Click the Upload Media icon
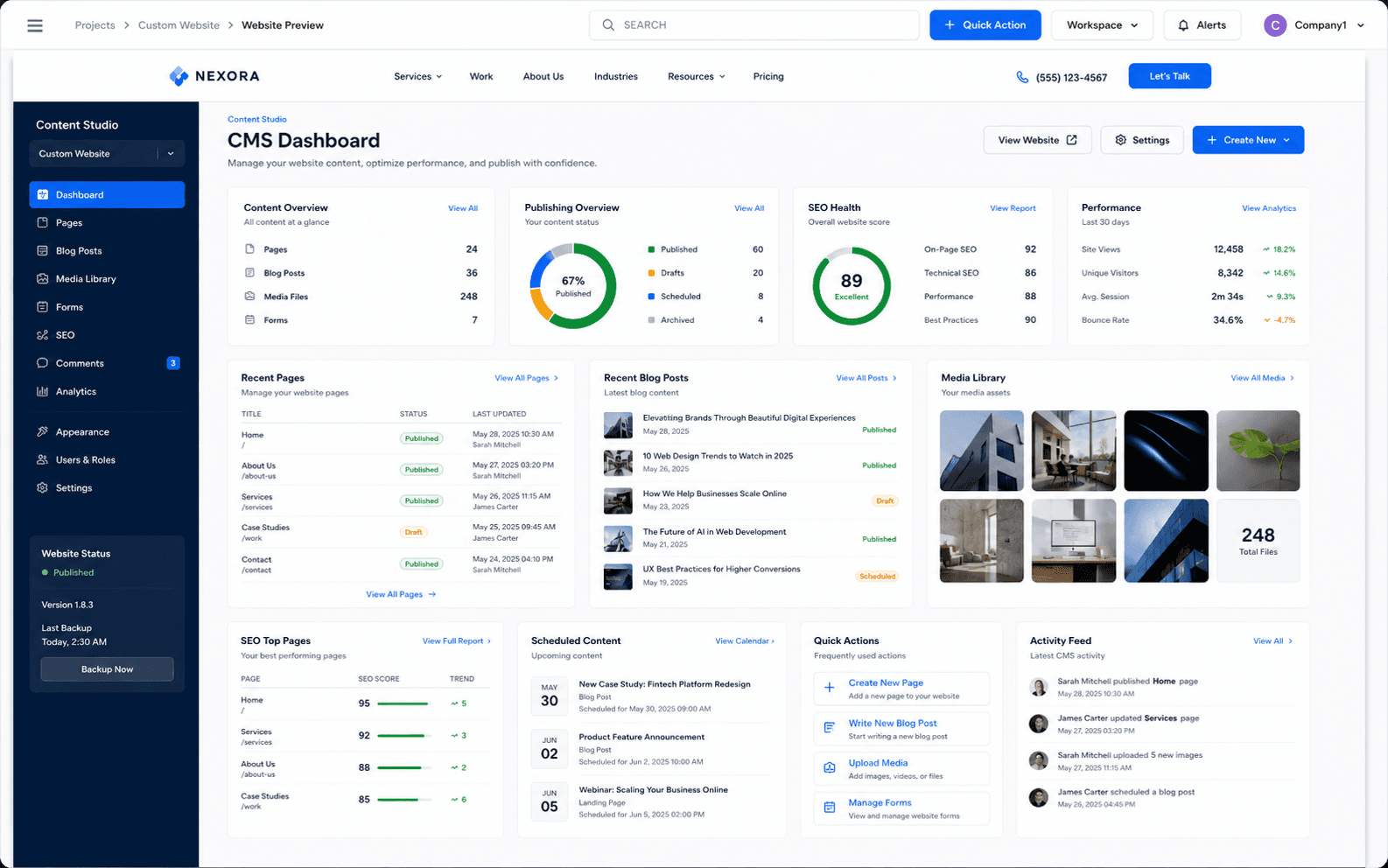 829,767
